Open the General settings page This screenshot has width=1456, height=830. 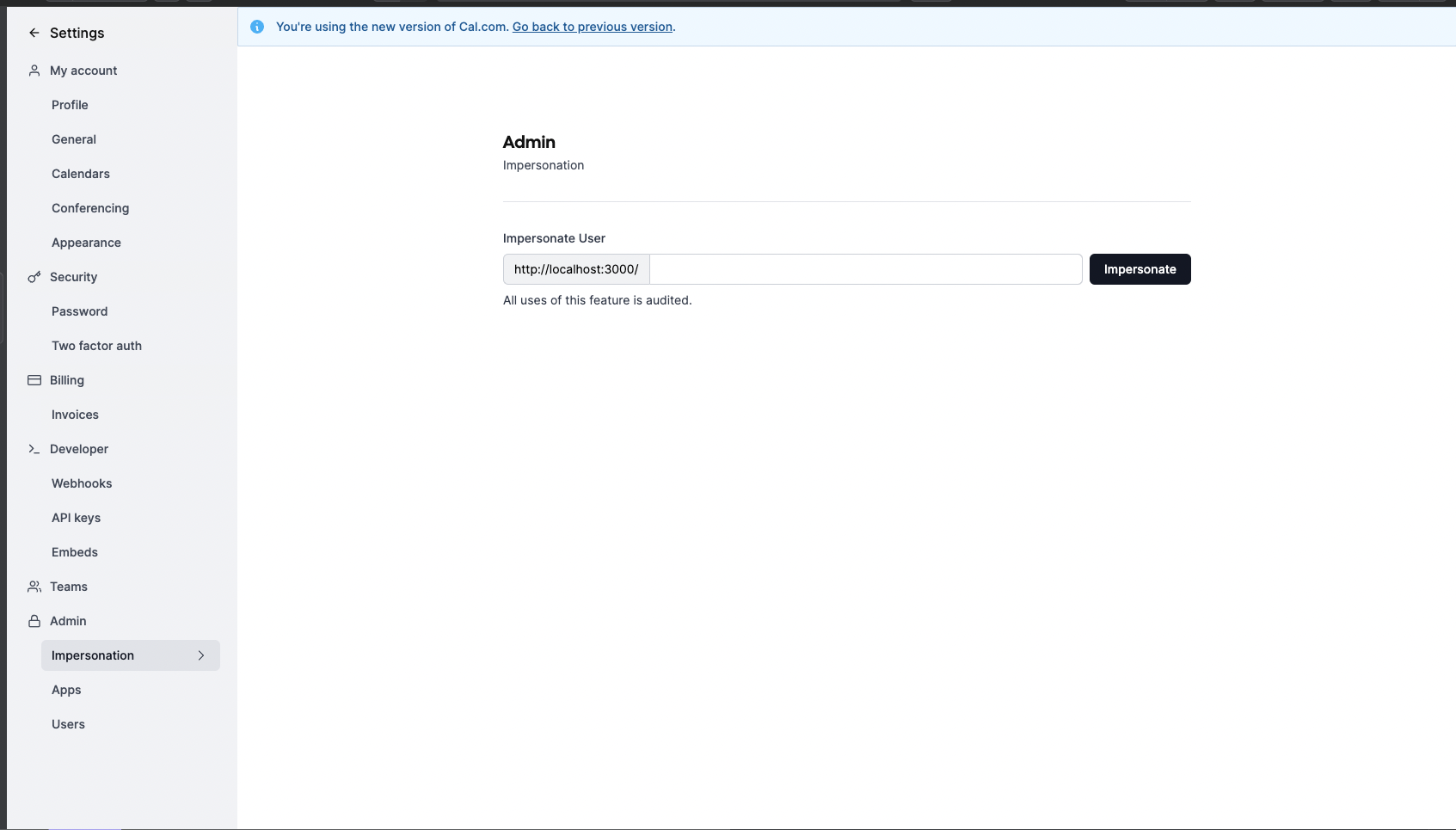pyautogui.click(x=74, y=139)
